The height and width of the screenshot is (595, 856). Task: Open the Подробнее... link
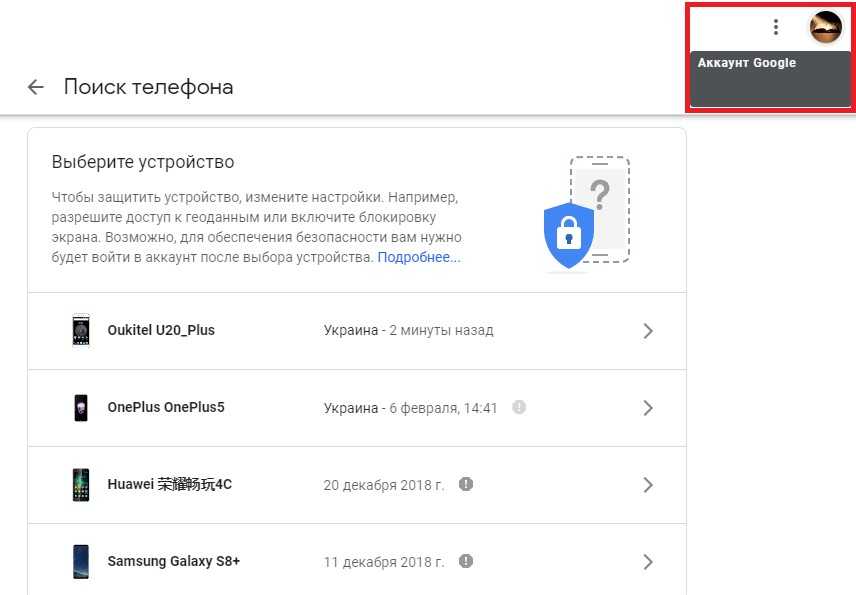pyautogui.click(x=419, y=258)
